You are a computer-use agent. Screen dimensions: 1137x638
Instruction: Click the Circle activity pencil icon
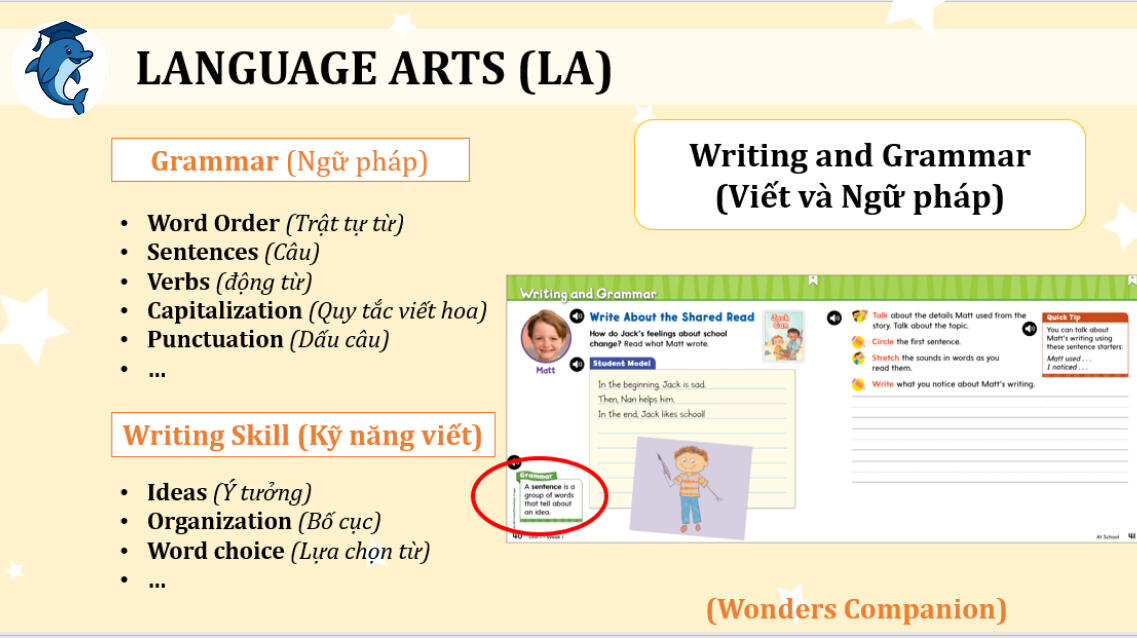tap(858, 342)
